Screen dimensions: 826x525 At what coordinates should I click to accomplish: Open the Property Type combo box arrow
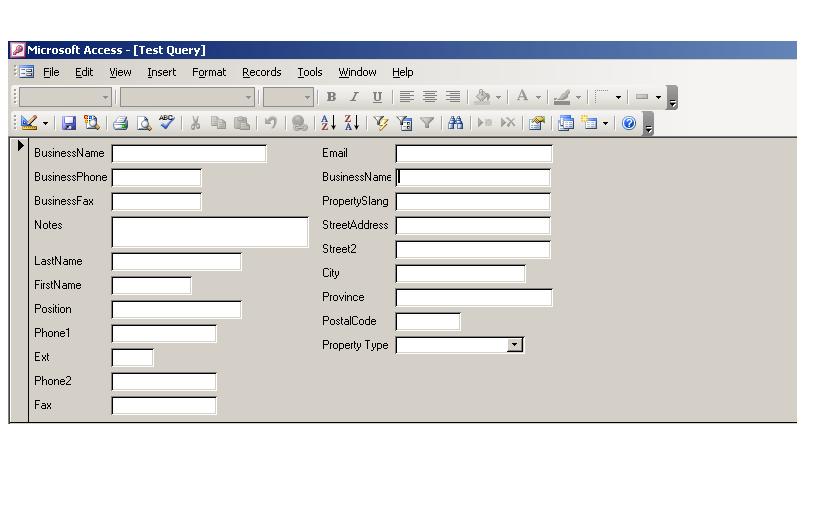[x=515, y=345]
